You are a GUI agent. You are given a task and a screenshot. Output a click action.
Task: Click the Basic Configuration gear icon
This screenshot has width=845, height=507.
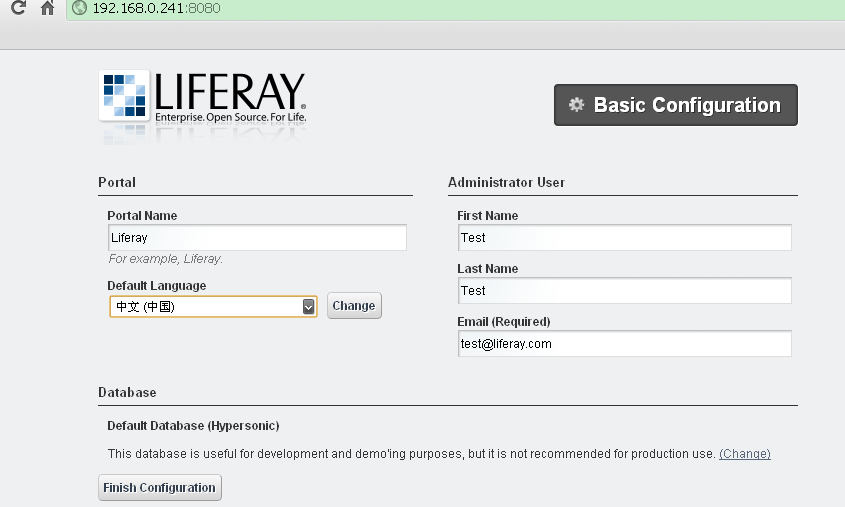(576, 105)
